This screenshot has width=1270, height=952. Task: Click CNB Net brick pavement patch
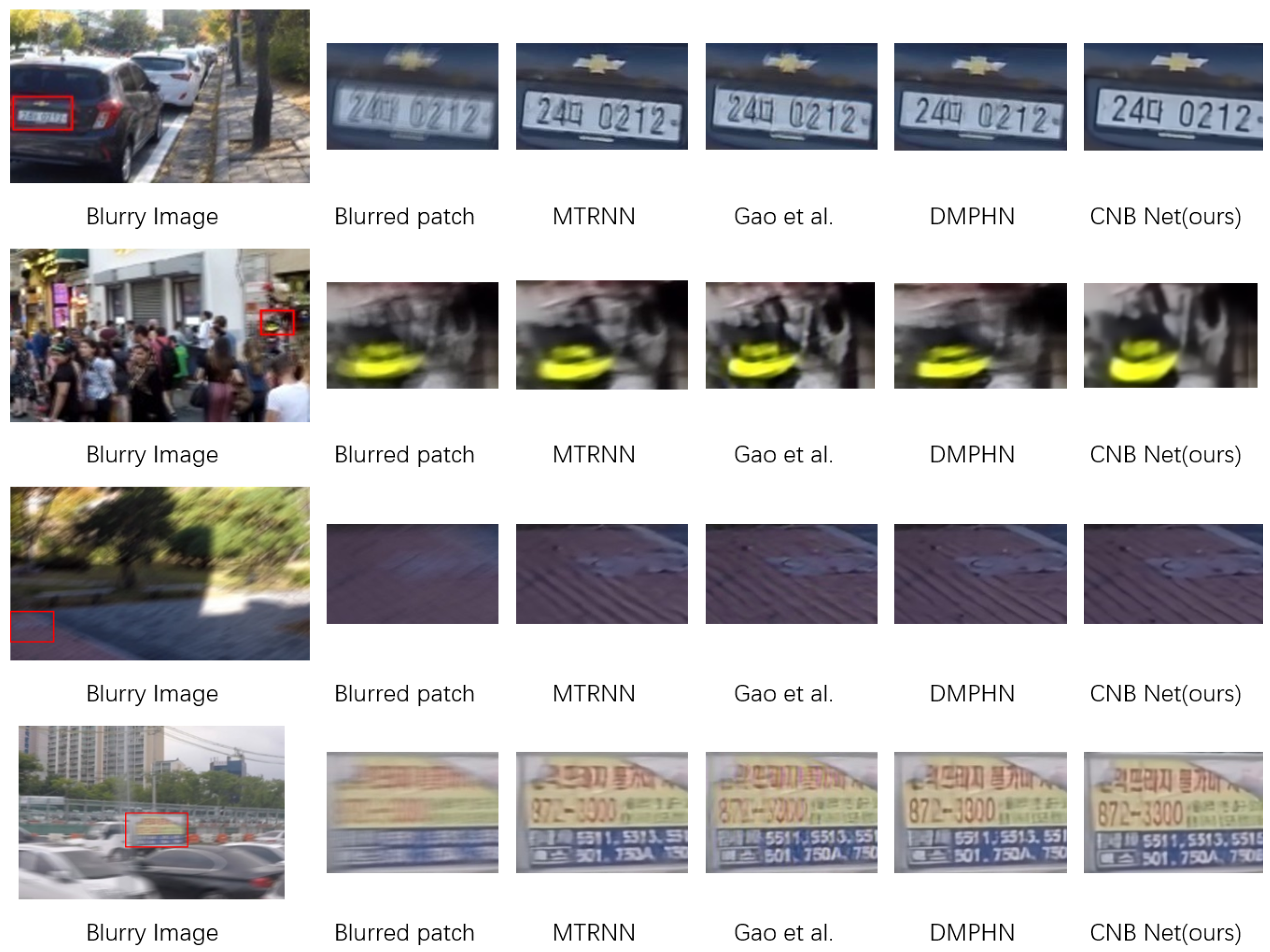tap(1173, 573)
